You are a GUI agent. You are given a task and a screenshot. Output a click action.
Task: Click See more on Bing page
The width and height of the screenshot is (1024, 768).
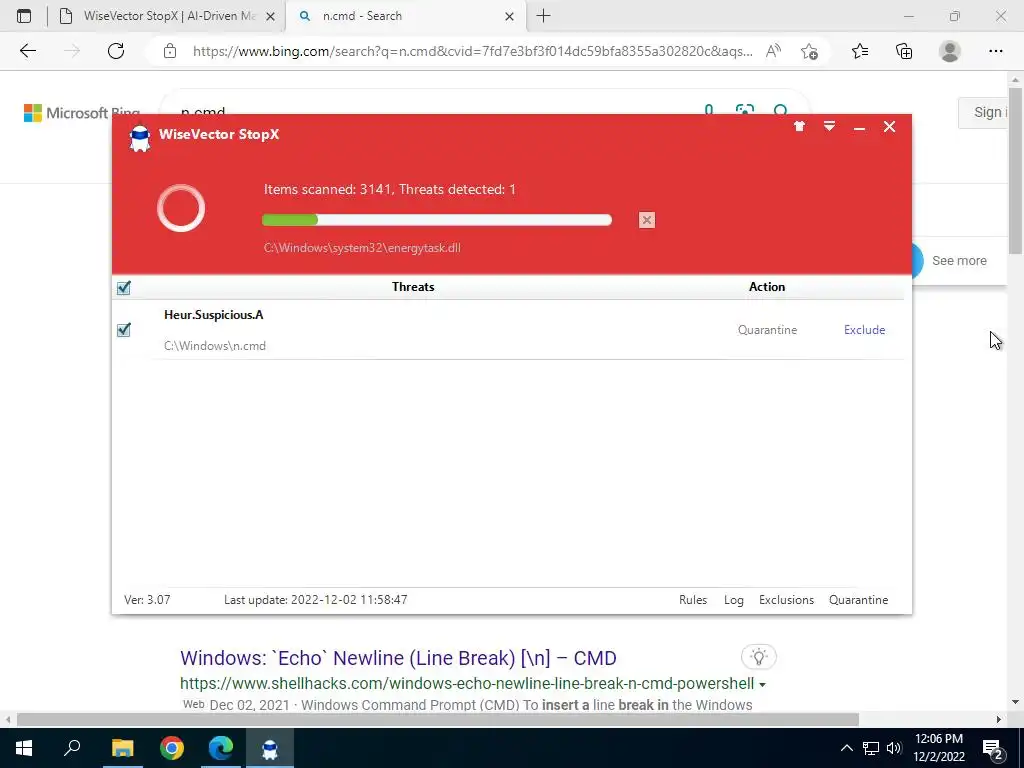(x=959, y=261)
